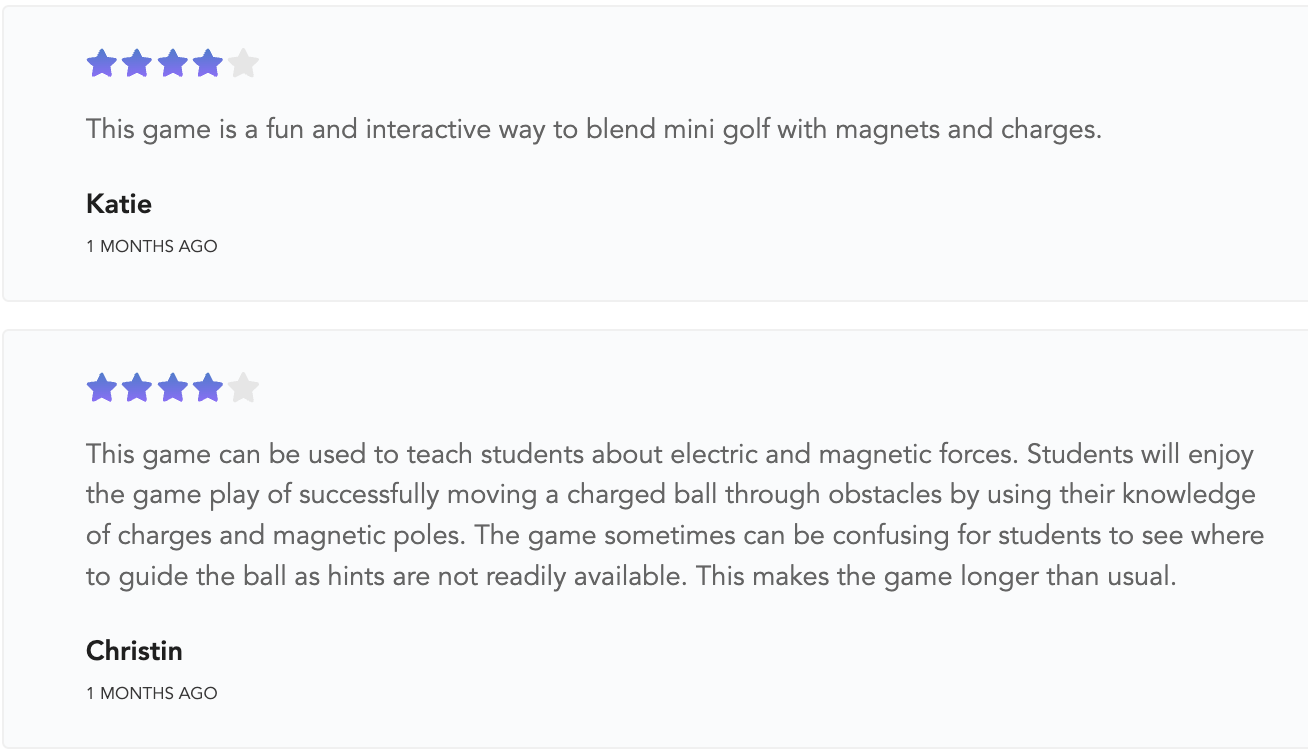Select the reviewer name Katie
1308x752 pixels.
tap(119, 204)
